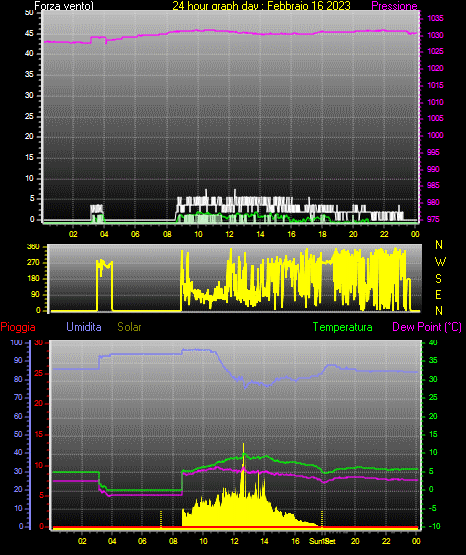This screenshot has width=466, height=555.
Task: Click blue humidity axis value 50
Action: click(18, 434)
